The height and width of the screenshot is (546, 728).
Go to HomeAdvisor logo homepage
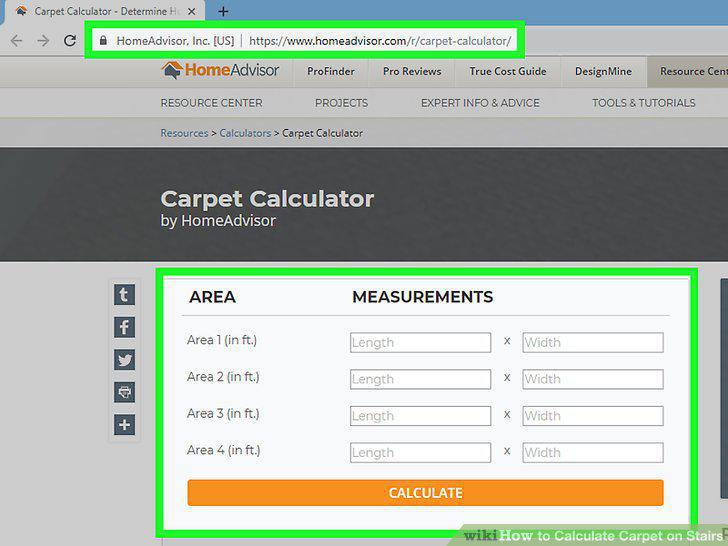(220, 71)
